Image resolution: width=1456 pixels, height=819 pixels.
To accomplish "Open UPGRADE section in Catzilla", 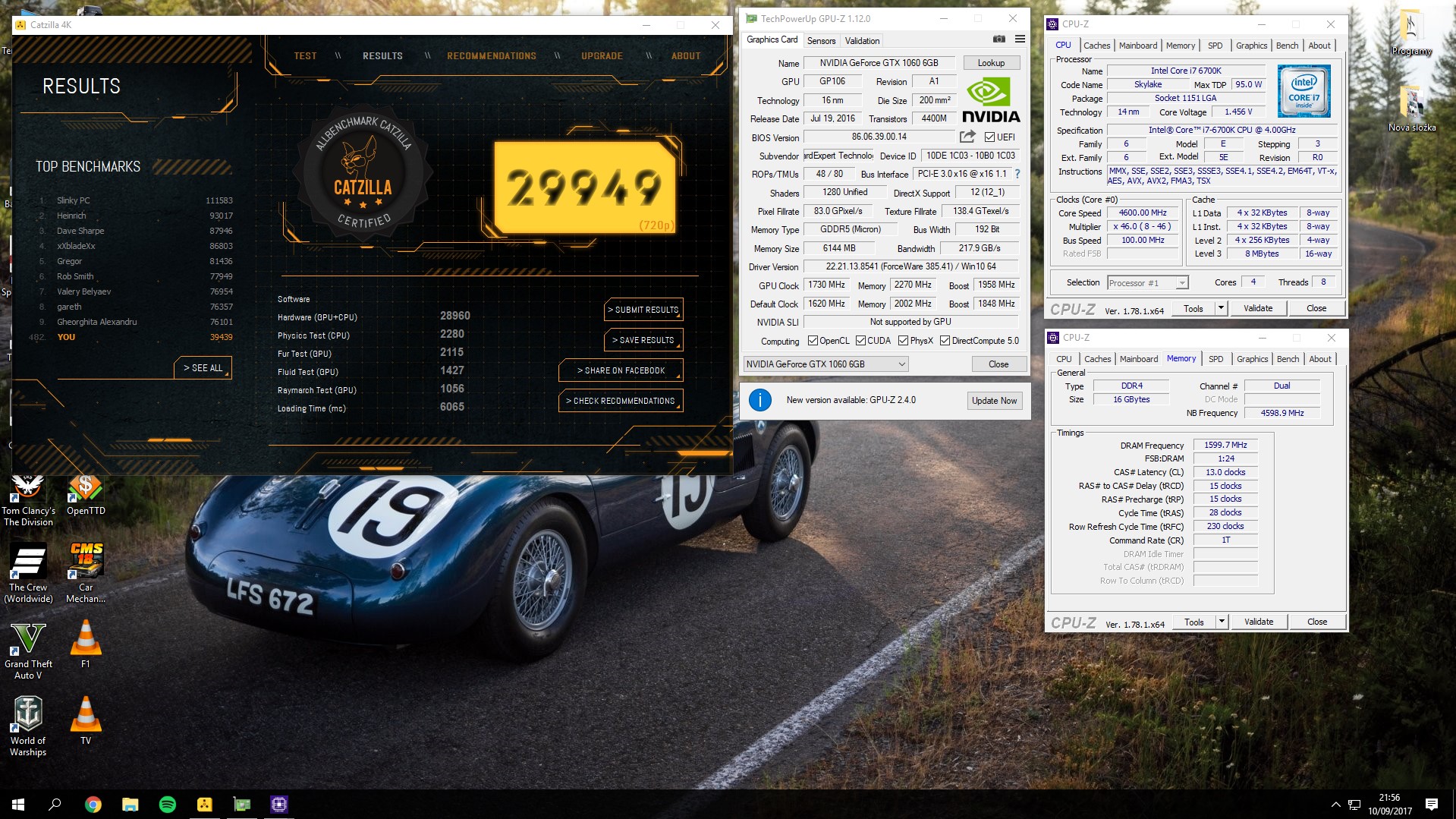I will (x=602, y=56).
